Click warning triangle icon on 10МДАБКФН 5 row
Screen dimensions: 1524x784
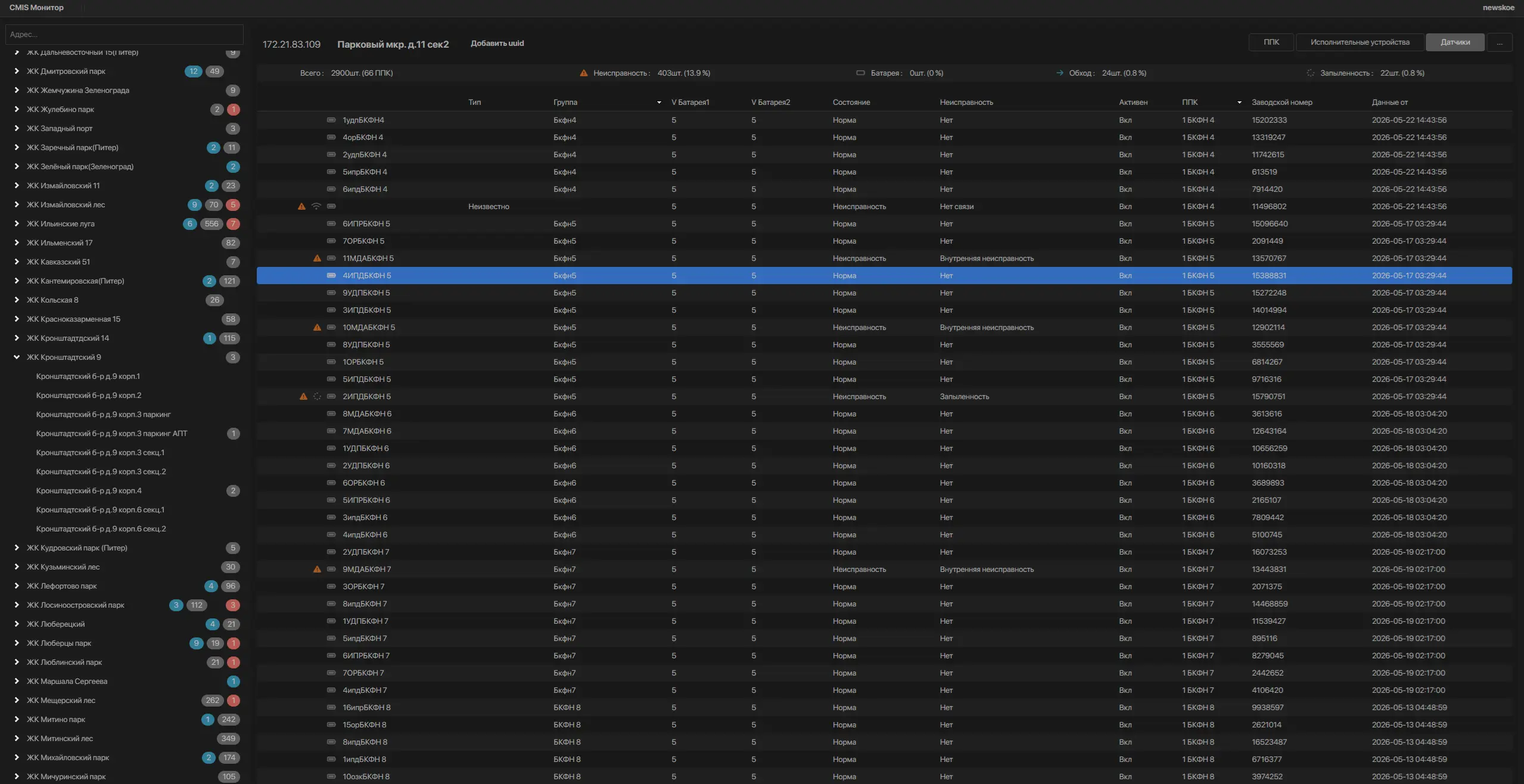pyautogui.click(x=317, y=328)
